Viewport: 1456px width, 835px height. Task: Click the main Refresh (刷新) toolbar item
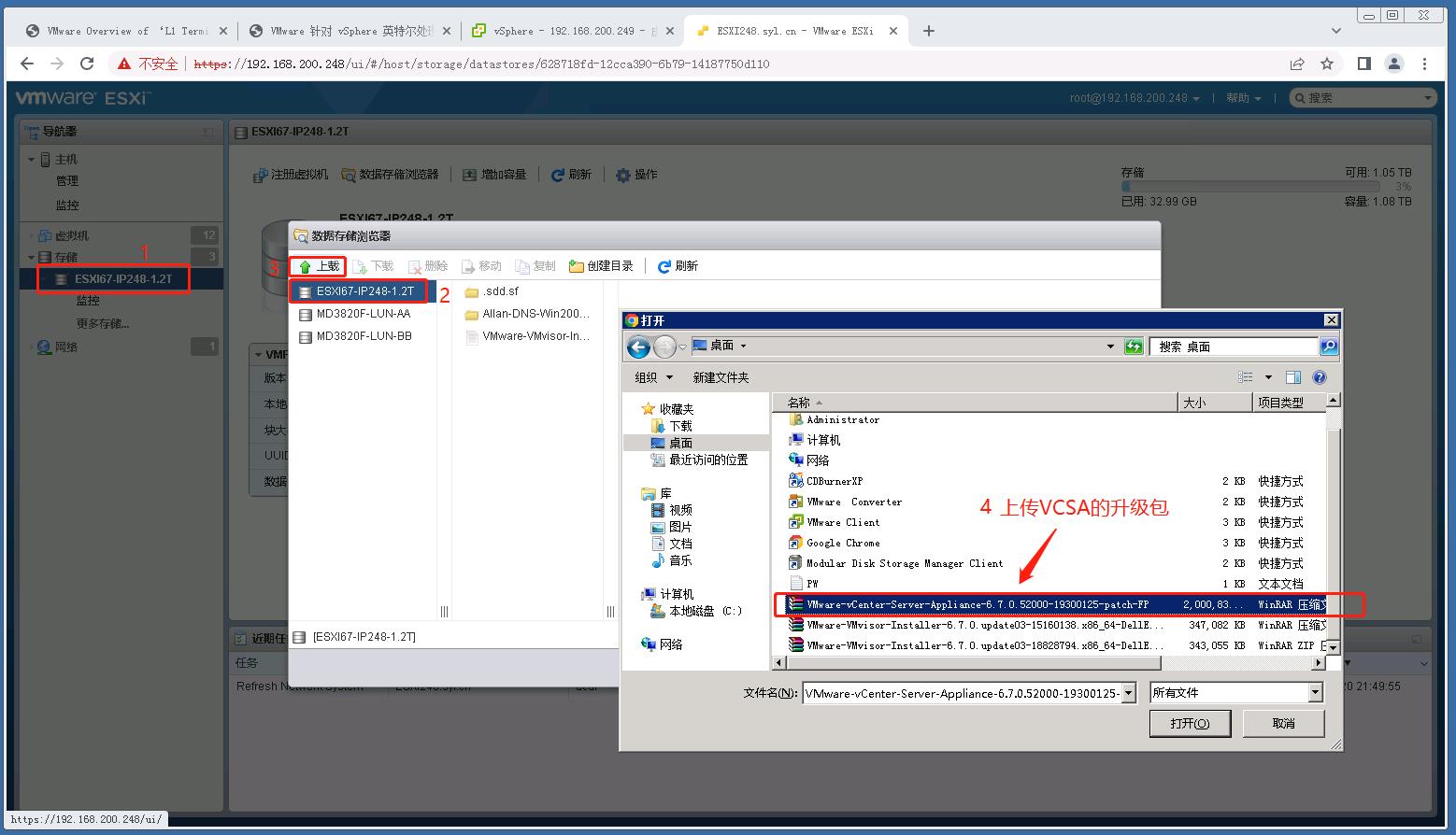click(x=571, y=175)
